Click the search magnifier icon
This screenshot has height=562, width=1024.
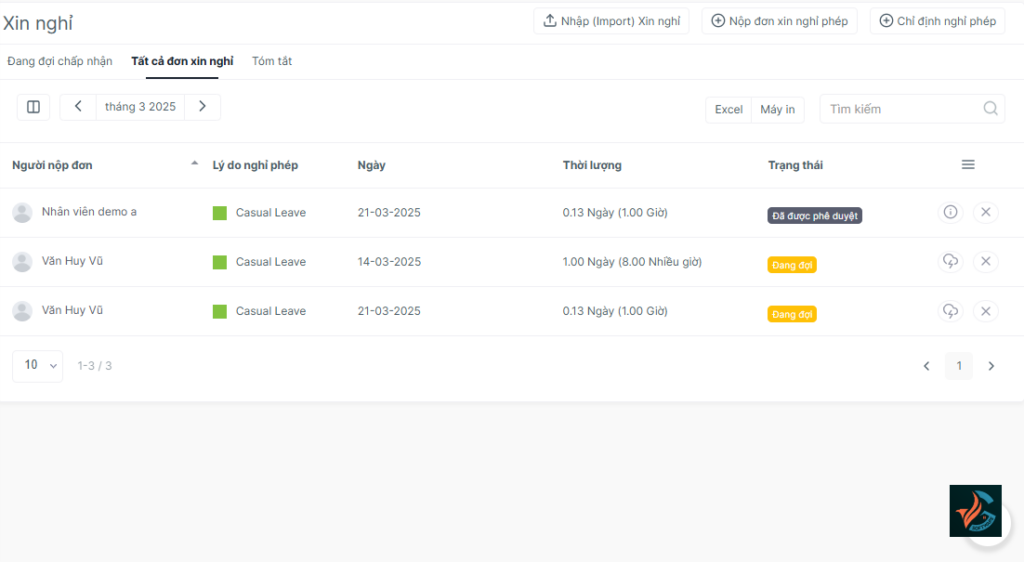(x=990, y=108)
